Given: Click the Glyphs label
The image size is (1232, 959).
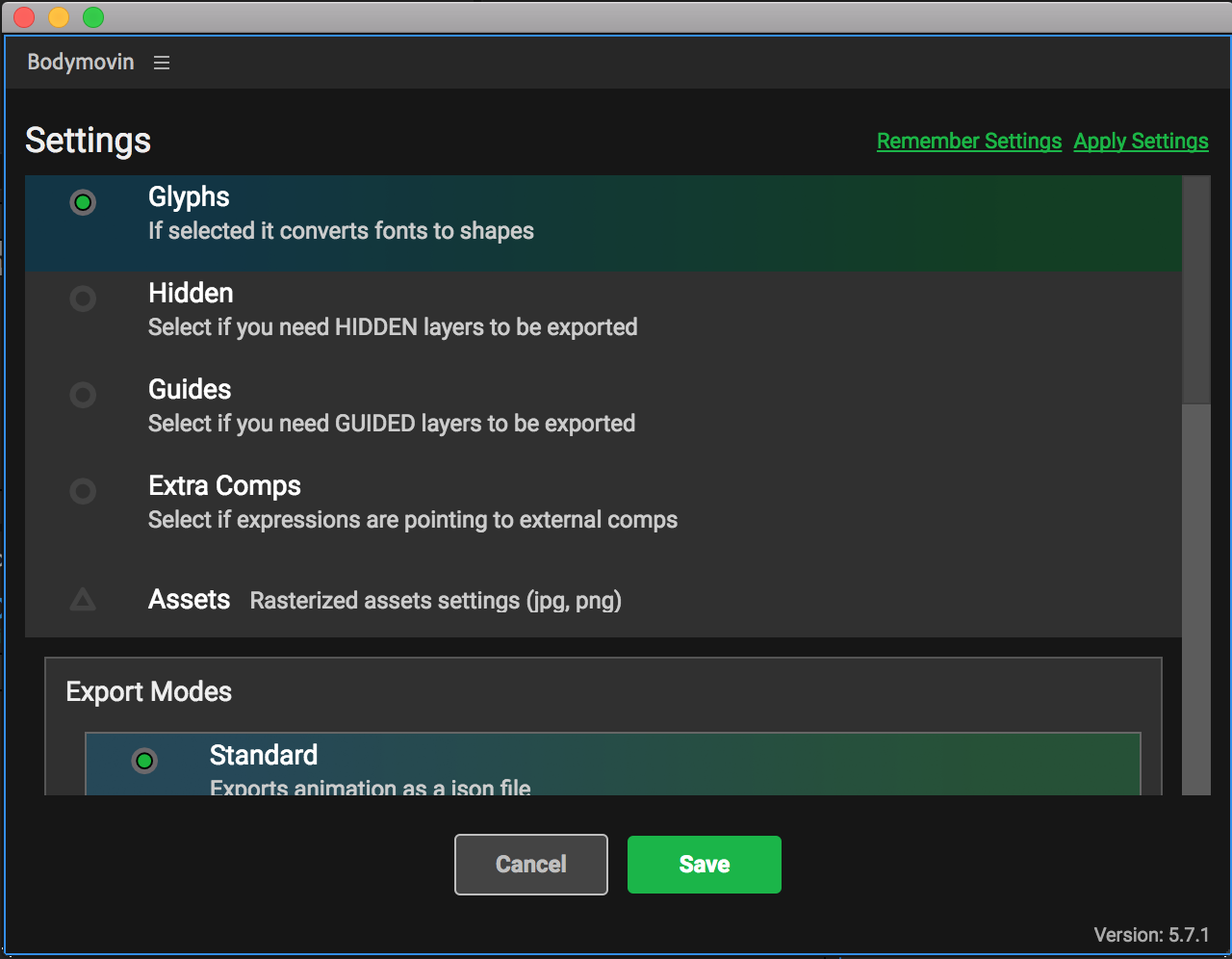Looking at the screenshot, I should 189,197.
